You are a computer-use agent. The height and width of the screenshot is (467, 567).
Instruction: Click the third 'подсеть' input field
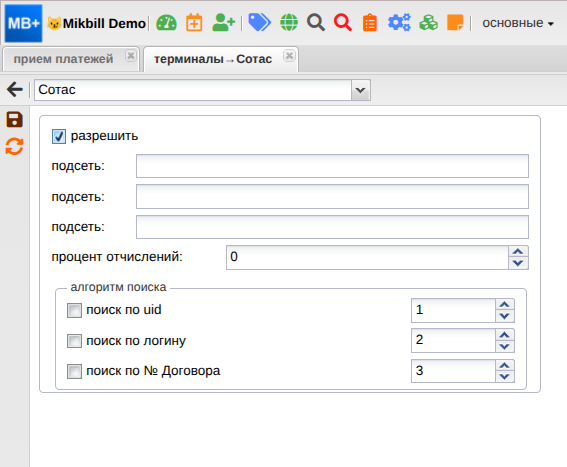332,227
